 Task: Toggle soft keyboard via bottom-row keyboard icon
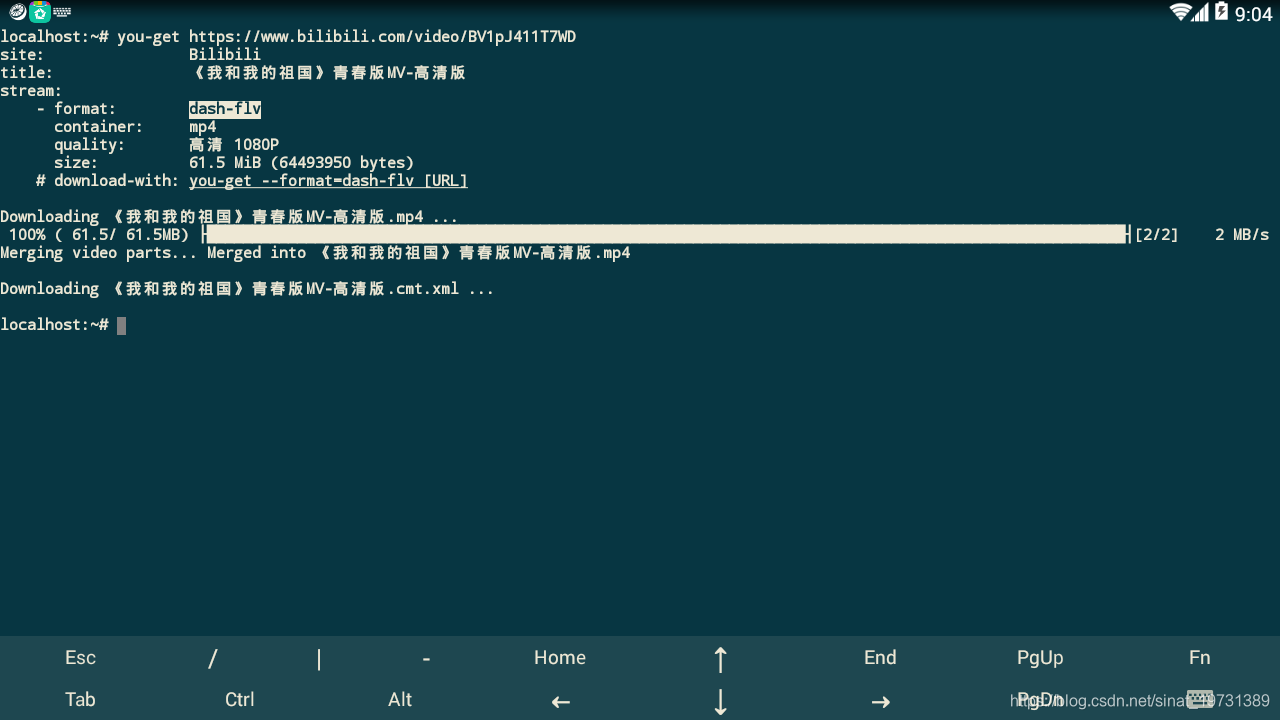tap(1200, 699)
